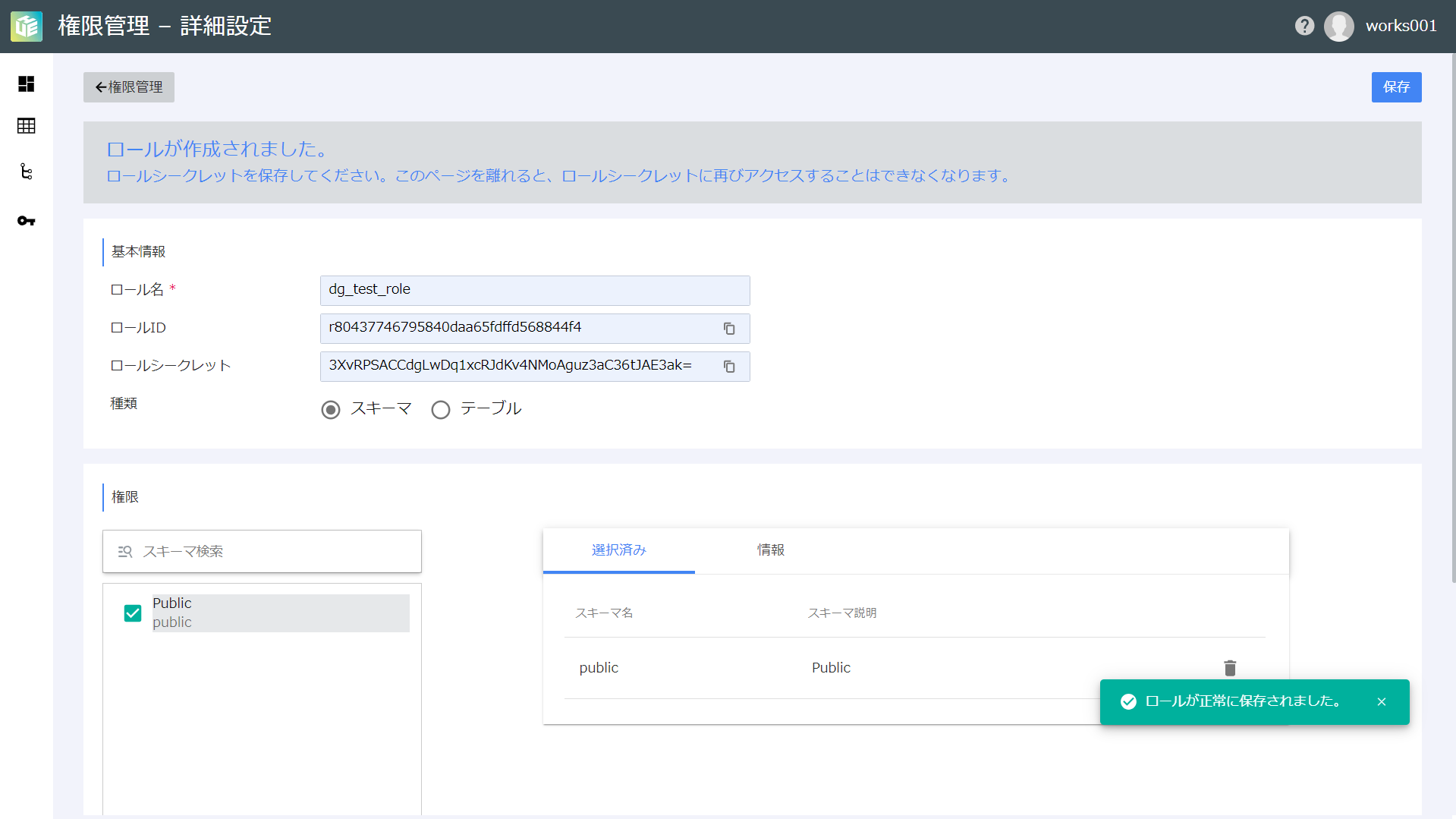Click the 保存 save button
The image size is (1456, 819).
click(1395, 87)
